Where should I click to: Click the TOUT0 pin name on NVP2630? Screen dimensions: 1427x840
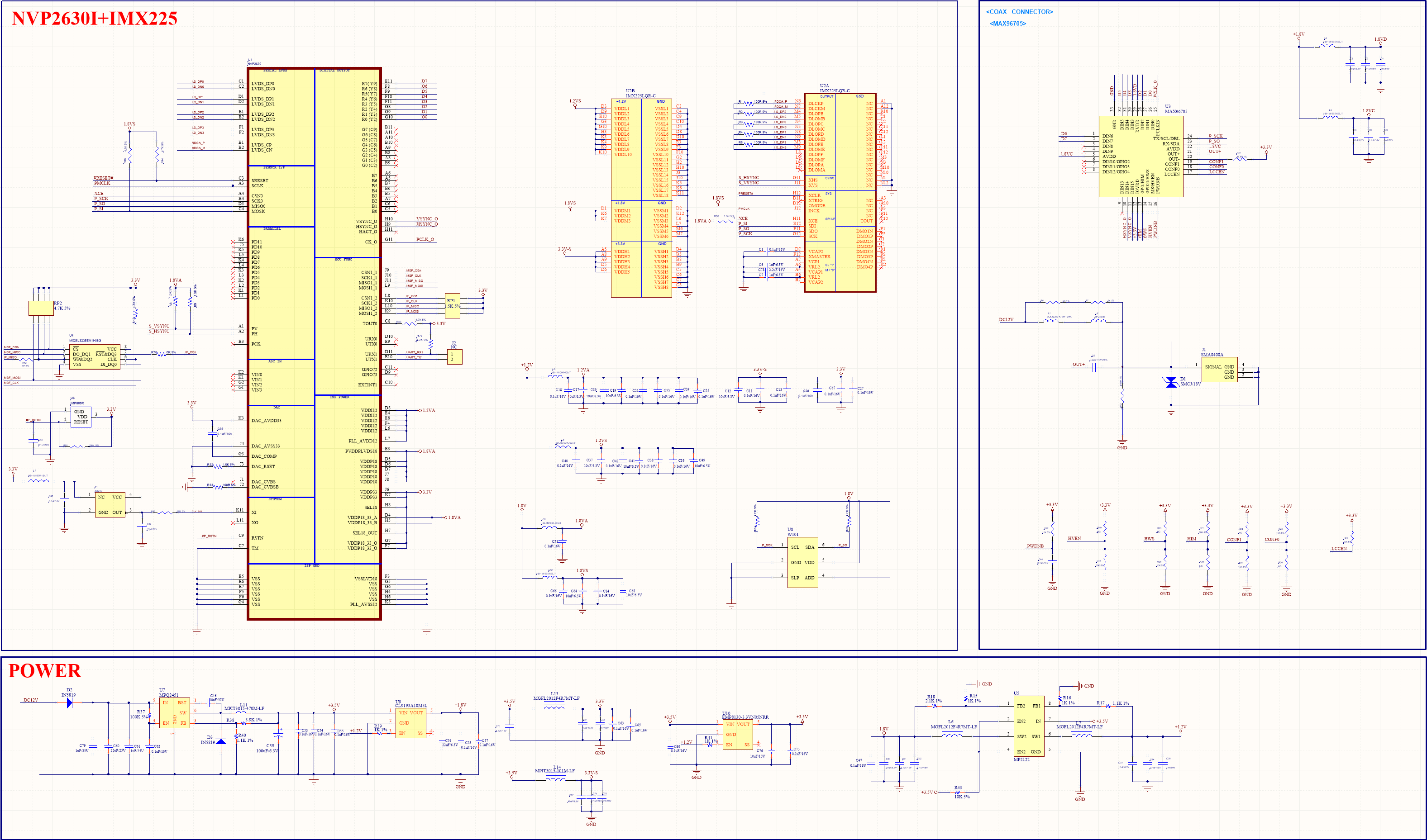[x=370, y=324]
